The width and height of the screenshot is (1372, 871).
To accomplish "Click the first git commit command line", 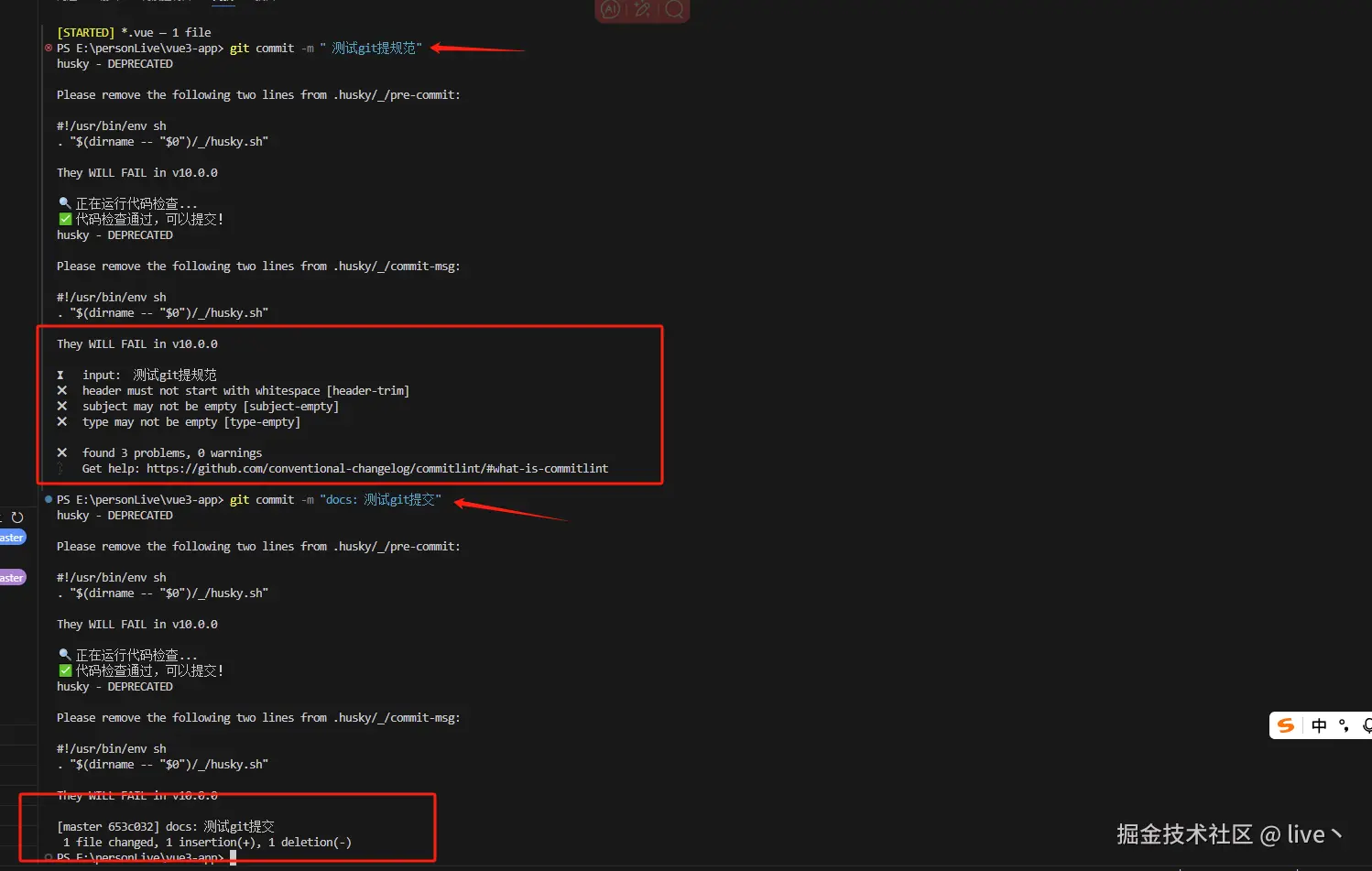I will (239, 48).
